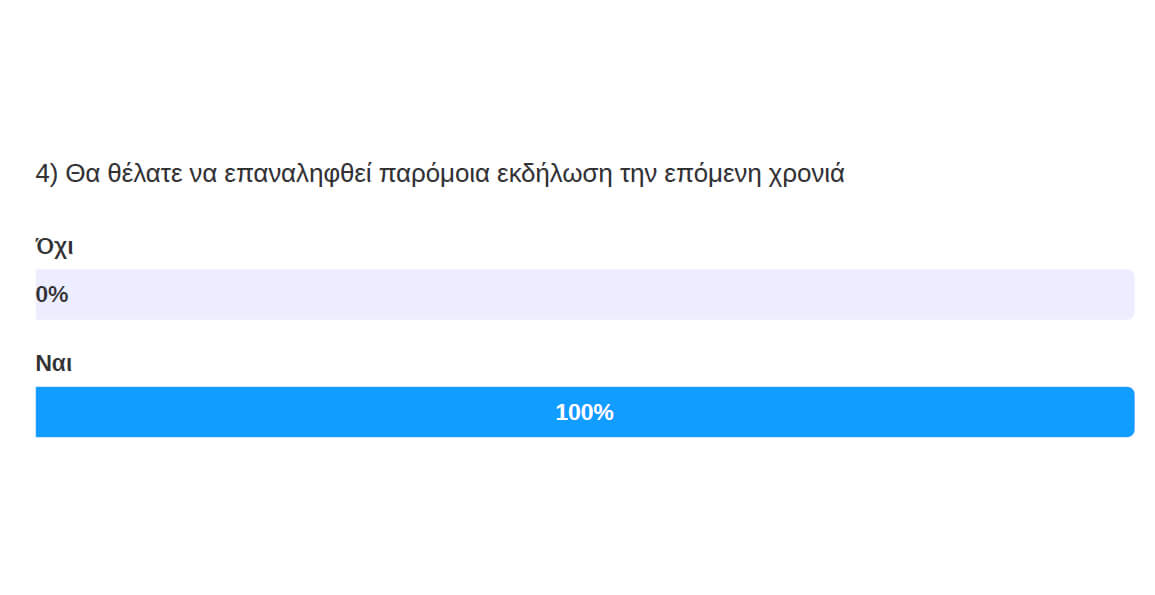Click the word την in the question
The height and width of the screenshot is (595, 1155).
click(638, 174)
